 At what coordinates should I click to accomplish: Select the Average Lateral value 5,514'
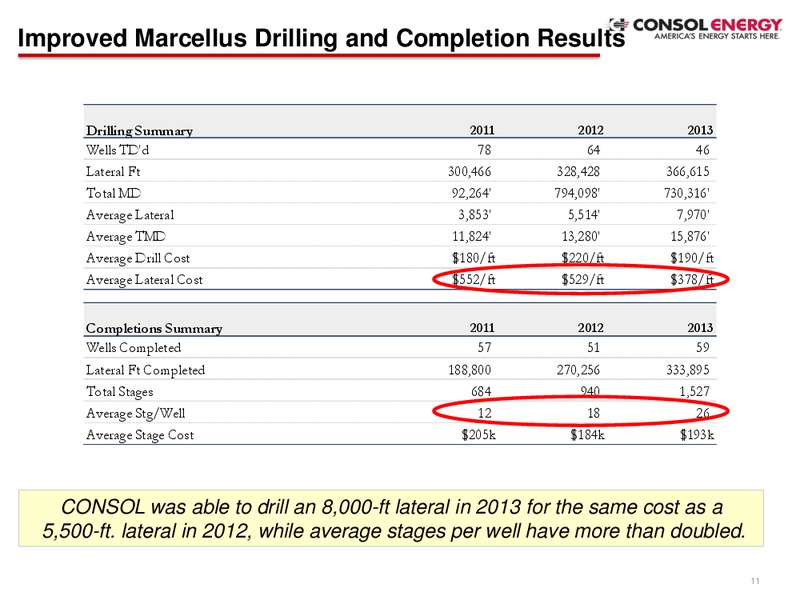[584, 215]
